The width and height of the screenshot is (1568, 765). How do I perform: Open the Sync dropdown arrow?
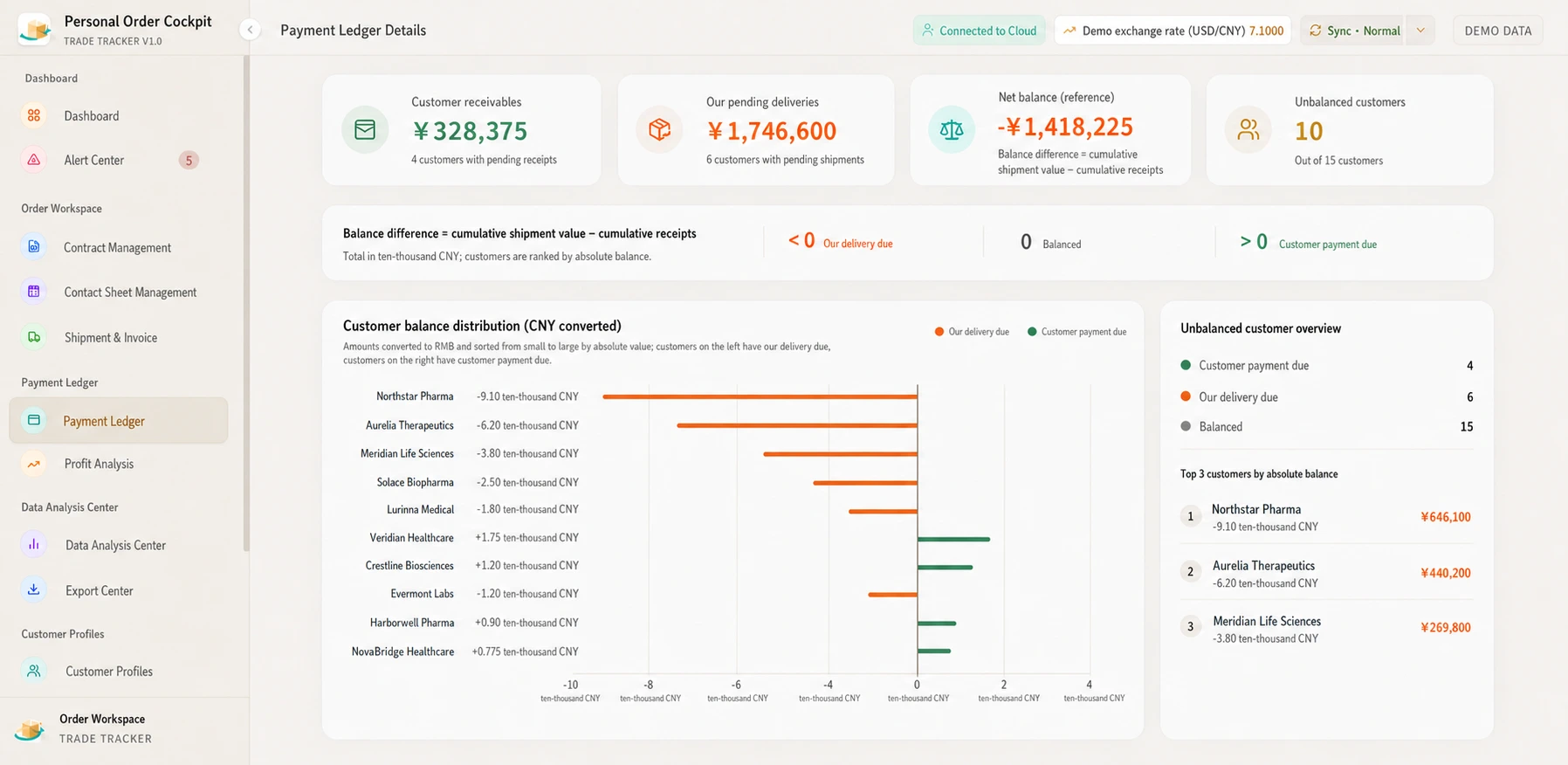tap(1420, 31)
